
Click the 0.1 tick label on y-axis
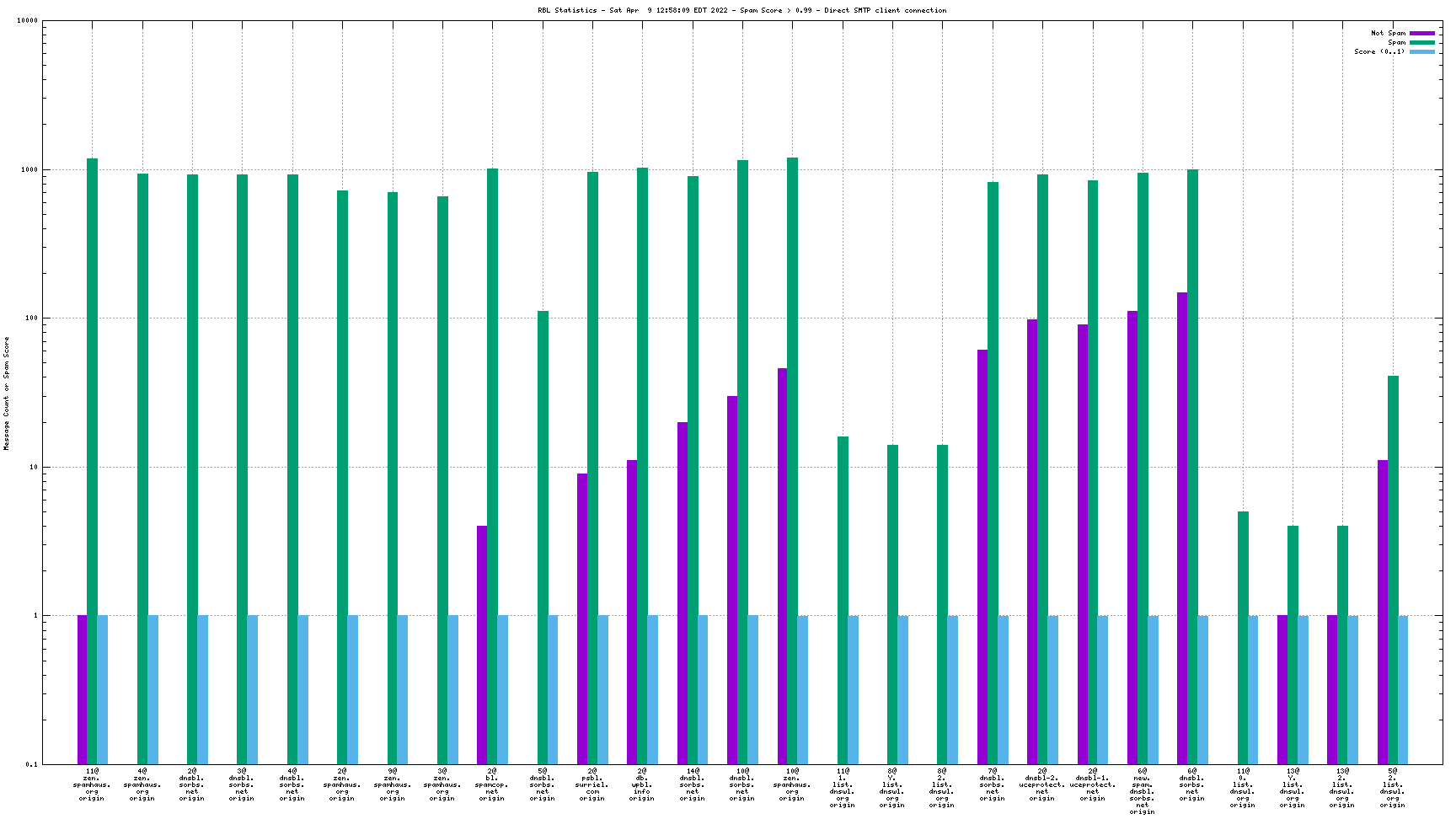(x=31, y=764)
